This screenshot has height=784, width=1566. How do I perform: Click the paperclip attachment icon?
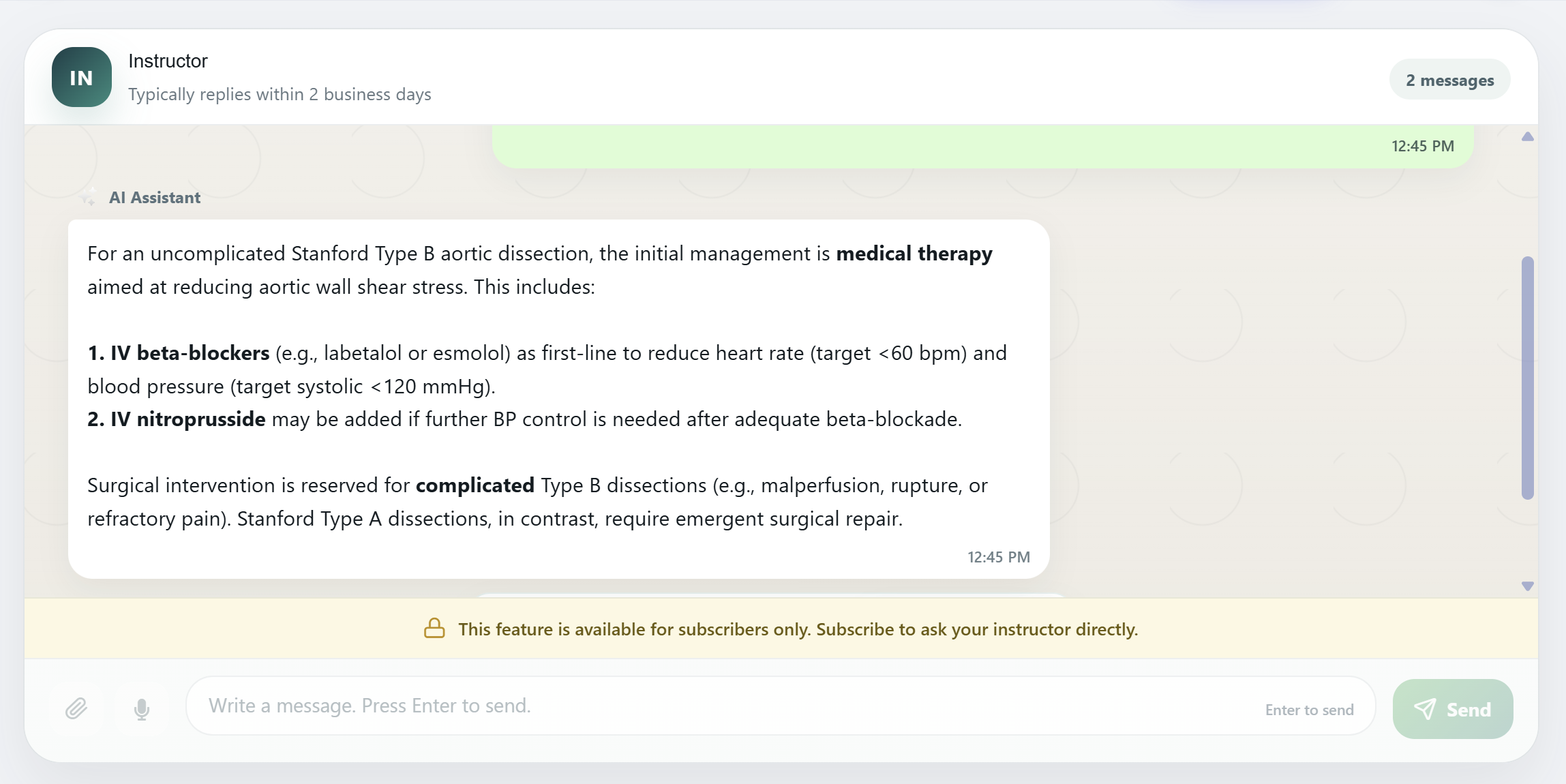(76, 709)
